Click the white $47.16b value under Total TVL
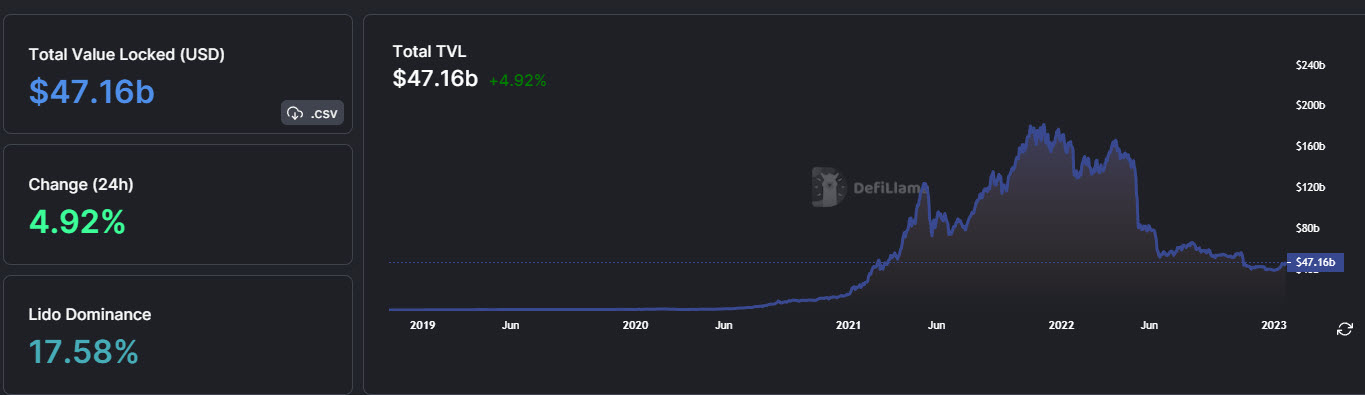This screenshot has height=395, width=1365. pos(436,79)
